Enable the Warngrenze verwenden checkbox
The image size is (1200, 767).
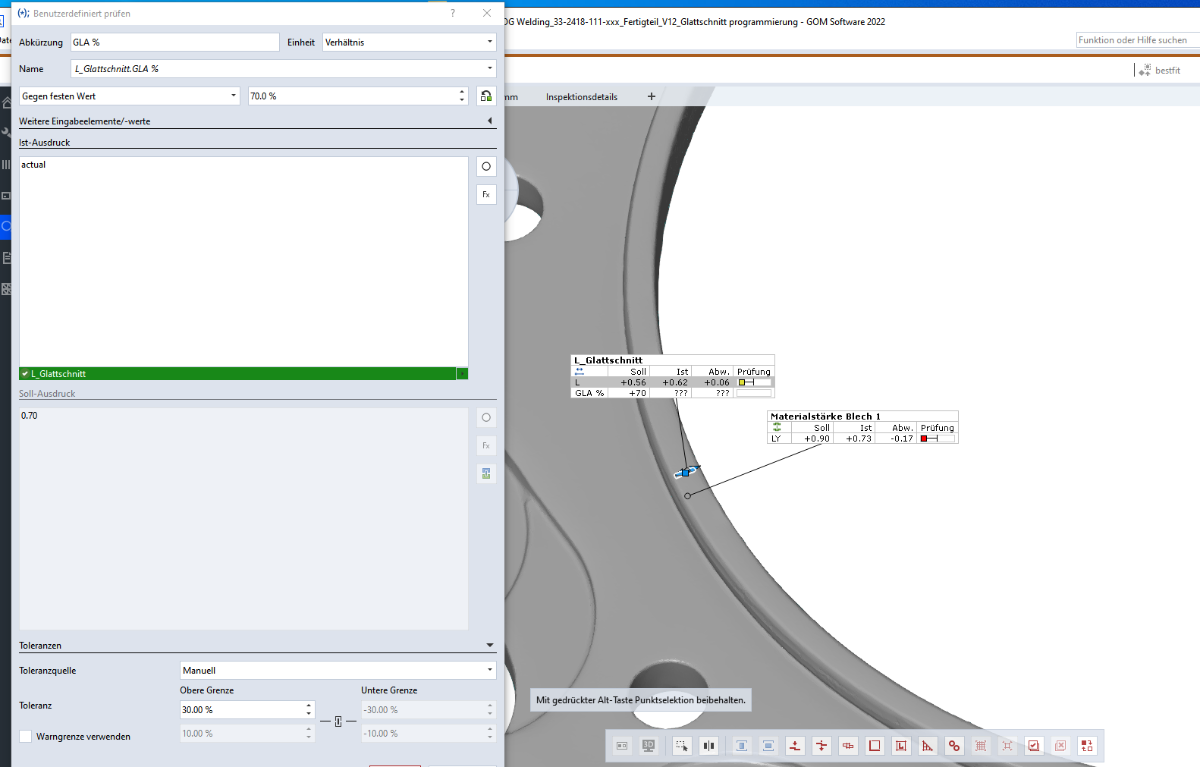pyautogui.click(x=26, y=736)
